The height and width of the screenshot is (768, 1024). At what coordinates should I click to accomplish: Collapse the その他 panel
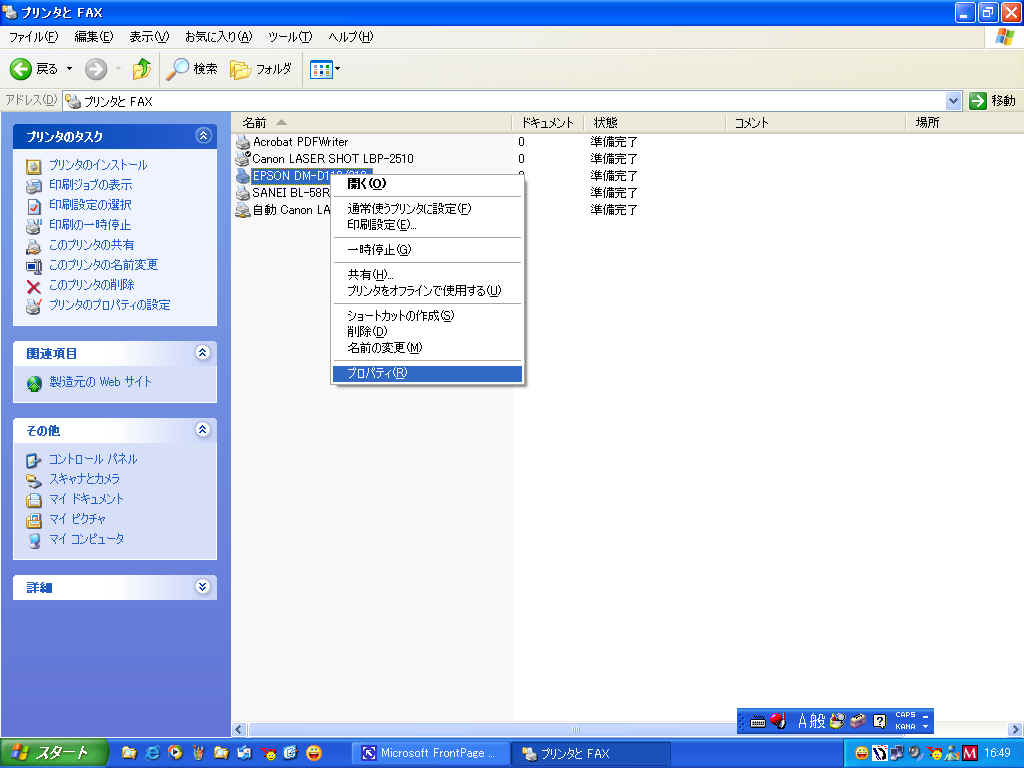coord(203,430)
